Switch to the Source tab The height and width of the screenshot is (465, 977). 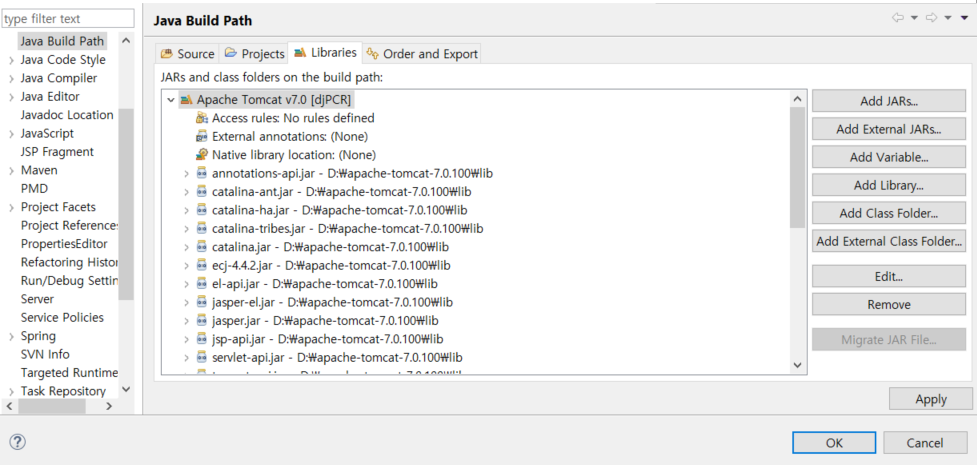[x=187, y=54]
